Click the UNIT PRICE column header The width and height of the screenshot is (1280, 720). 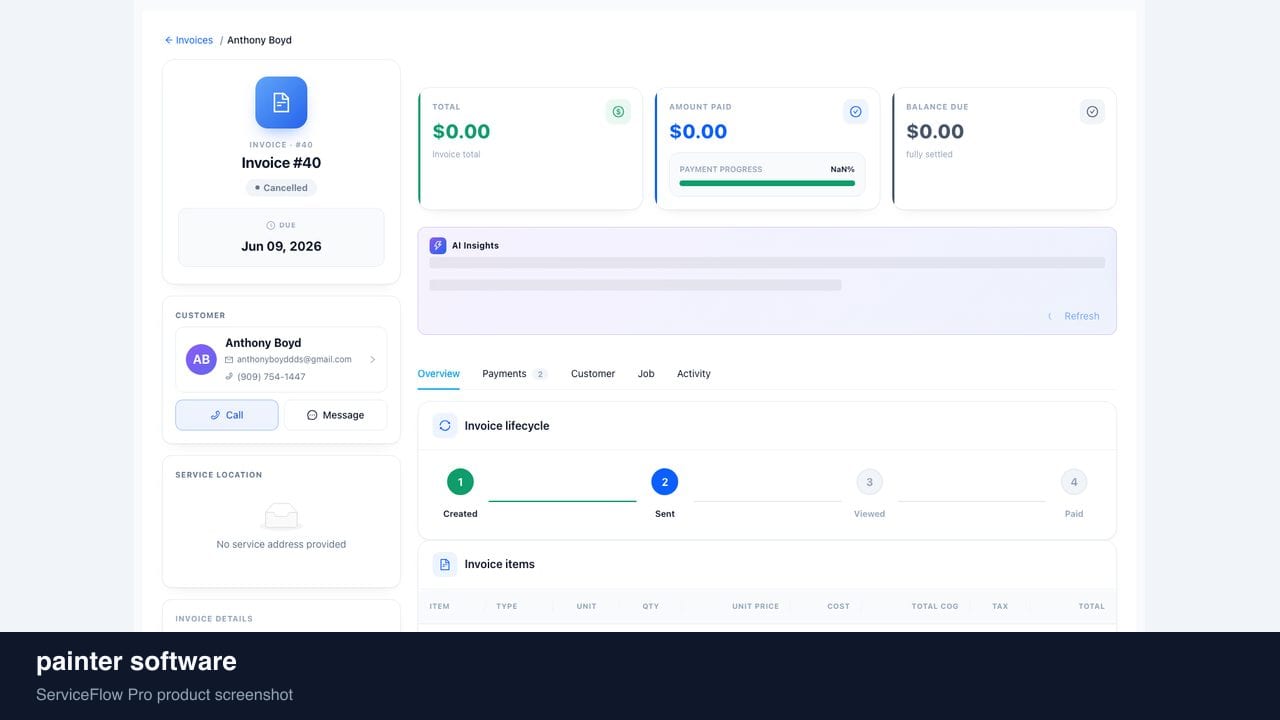[x=755, y=606]
